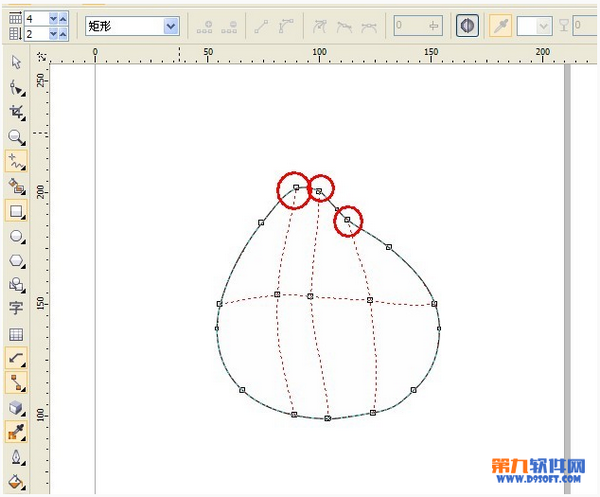Select the Connector tool
This screenshot has width=600, height=497.
(x=16, y=383)
